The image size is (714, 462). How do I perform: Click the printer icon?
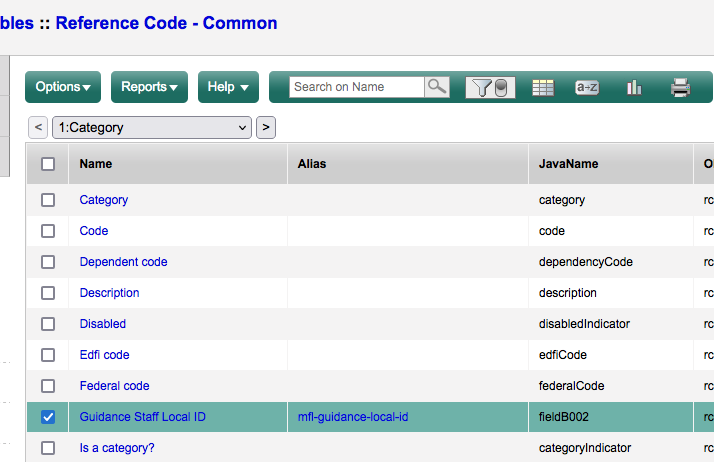tap(681, 88)
